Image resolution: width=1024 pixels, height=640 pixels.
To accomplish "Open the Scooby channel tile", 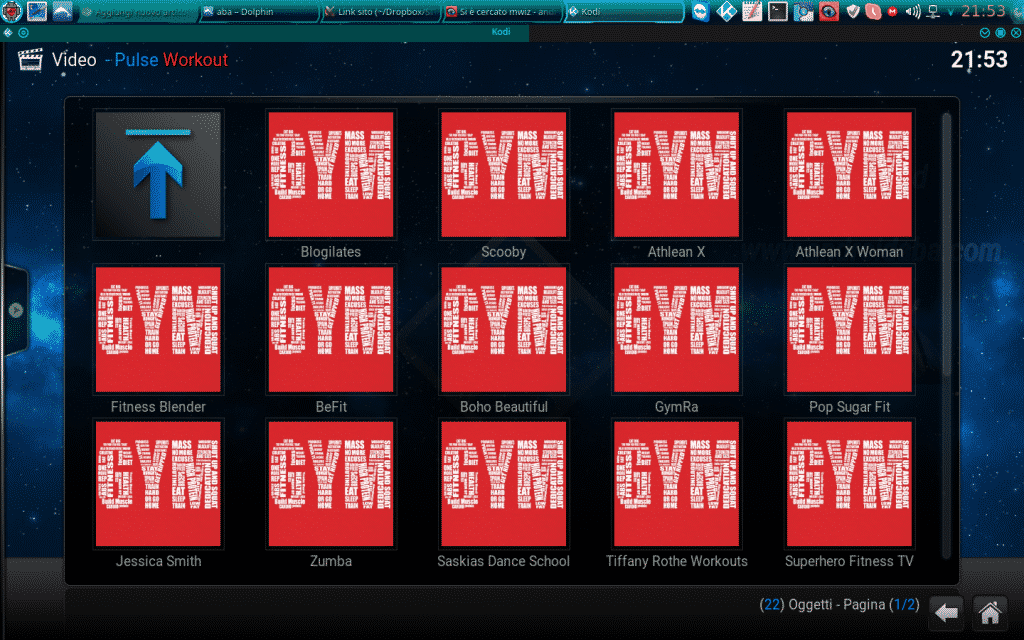I will 504,174.
